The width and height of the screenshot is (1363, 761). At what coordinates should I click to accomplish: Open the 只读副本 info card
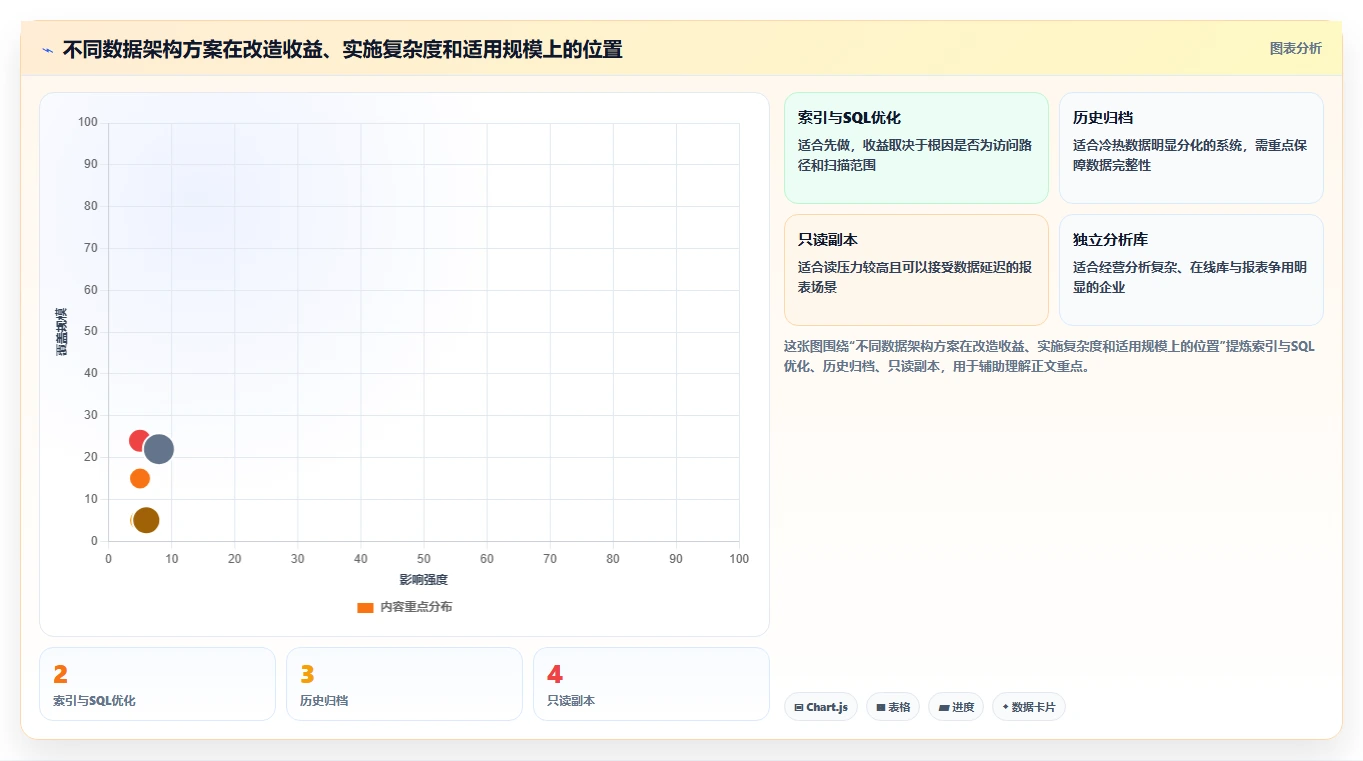916,270
